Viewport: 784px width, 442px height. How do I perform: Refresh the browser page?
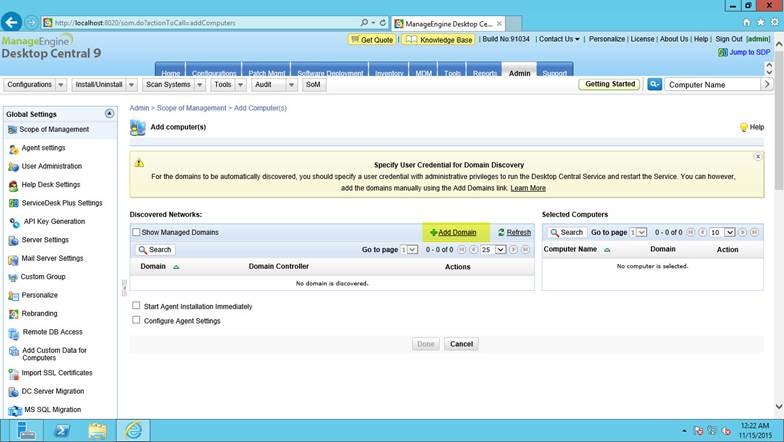pos(382,22)
